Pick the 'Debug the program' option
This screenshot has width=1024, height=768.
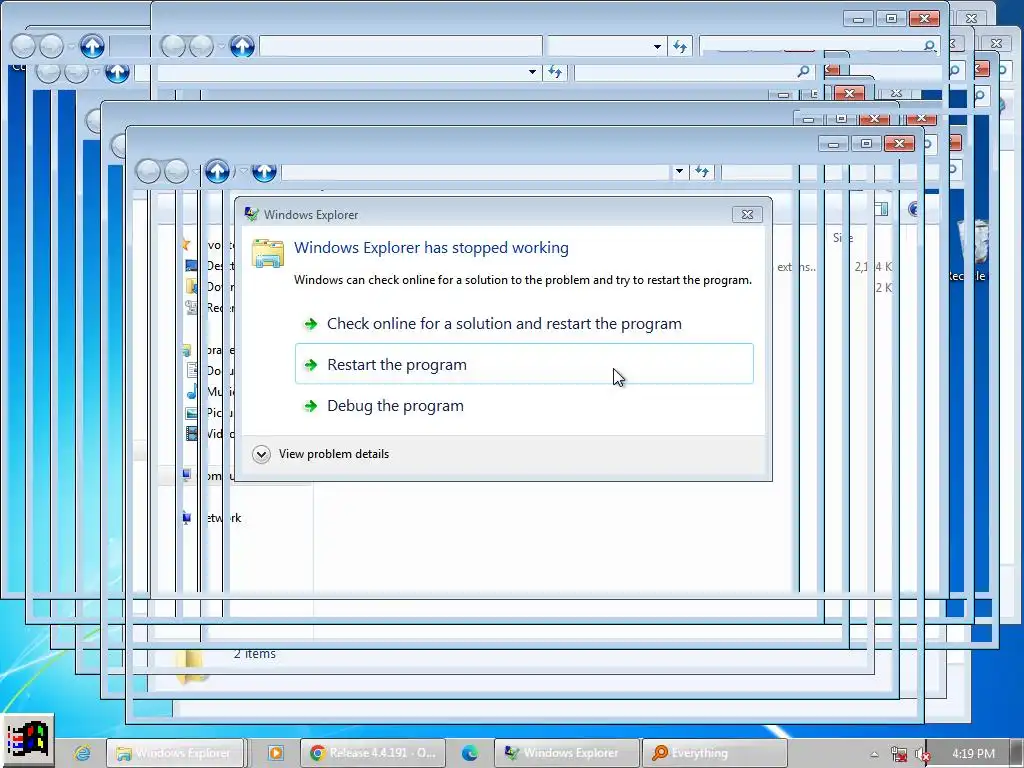click(524, 406)
